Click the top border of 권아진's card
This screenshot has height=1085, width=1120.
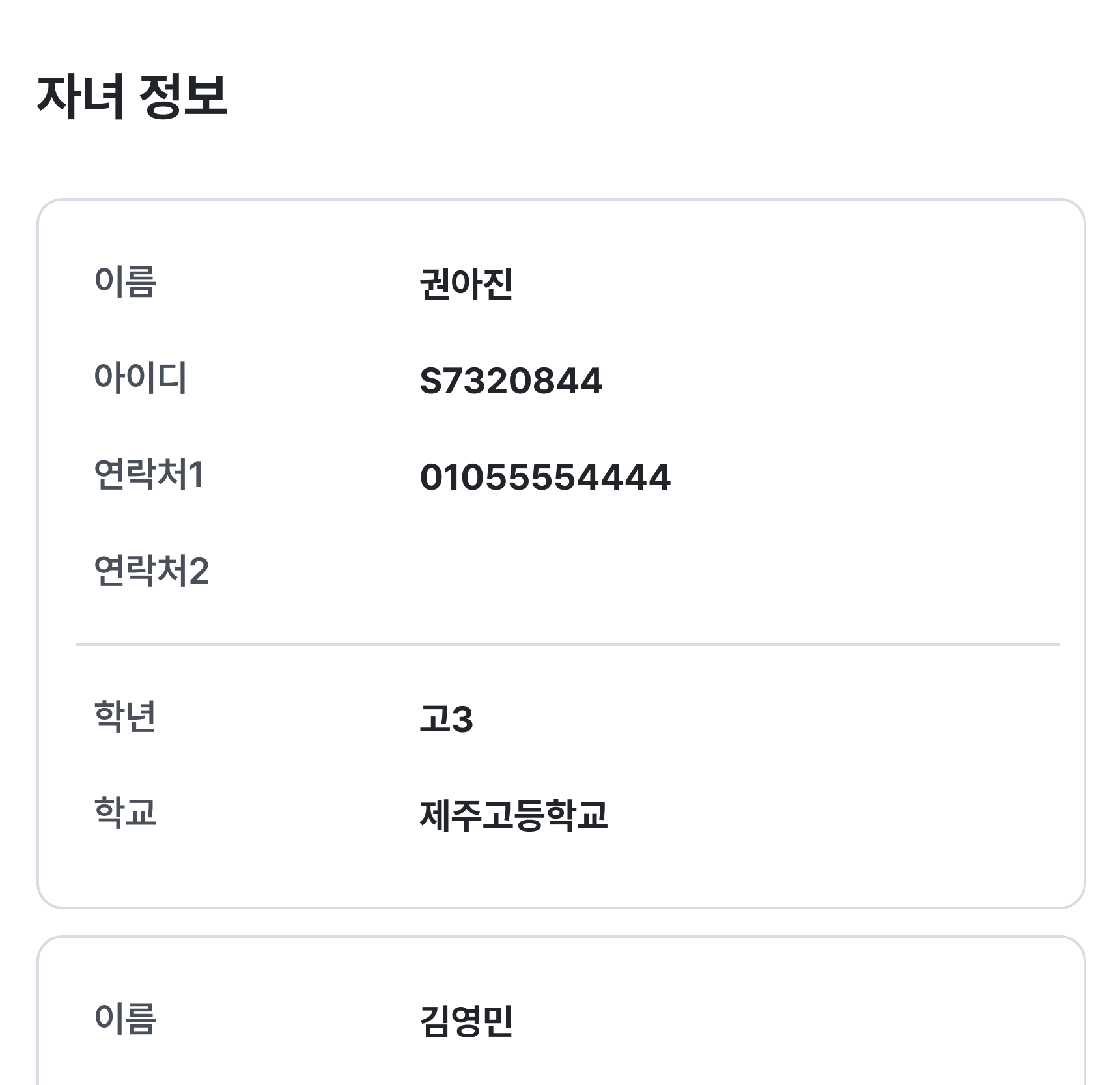(x=561, y=200)
